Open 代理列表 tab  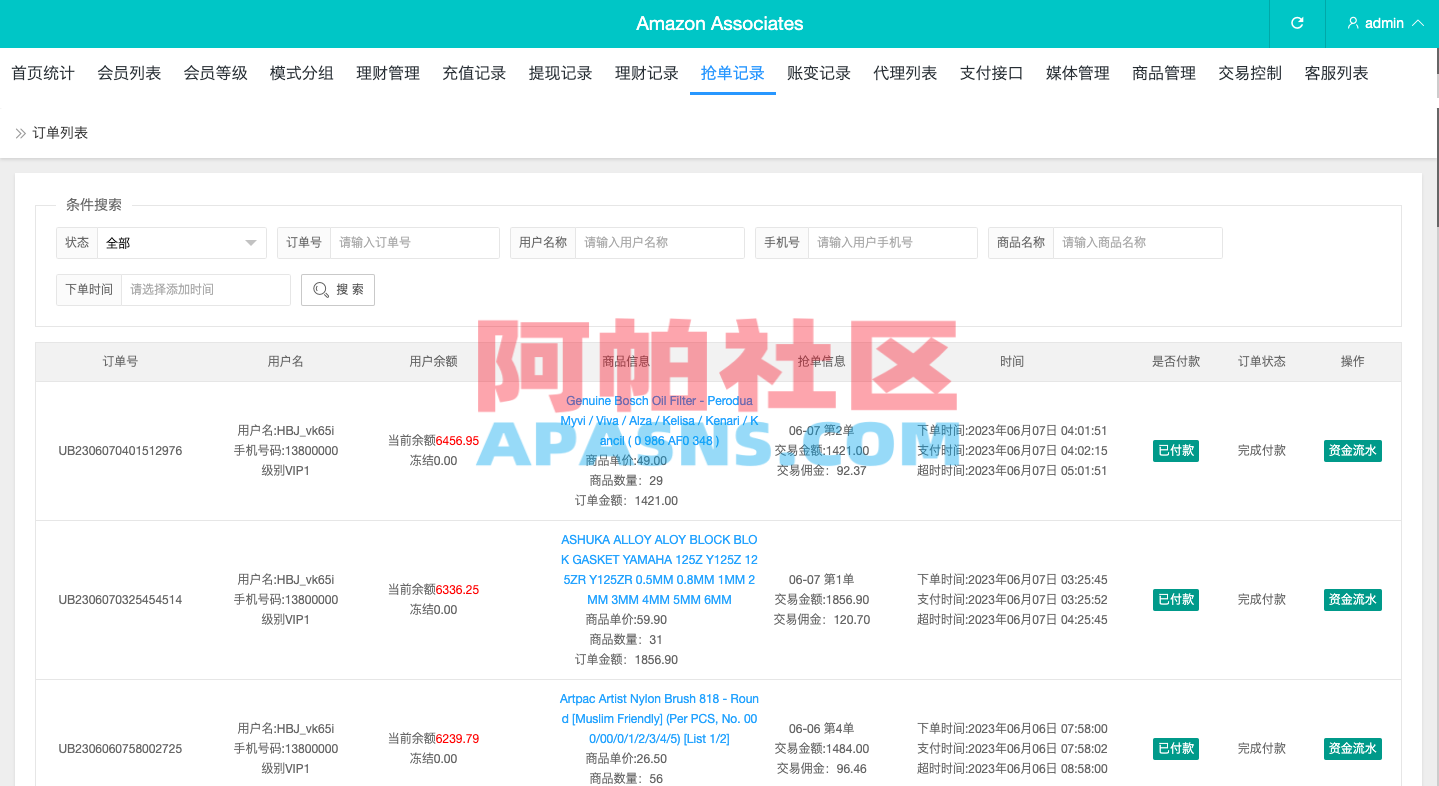[x=905, y=73]
